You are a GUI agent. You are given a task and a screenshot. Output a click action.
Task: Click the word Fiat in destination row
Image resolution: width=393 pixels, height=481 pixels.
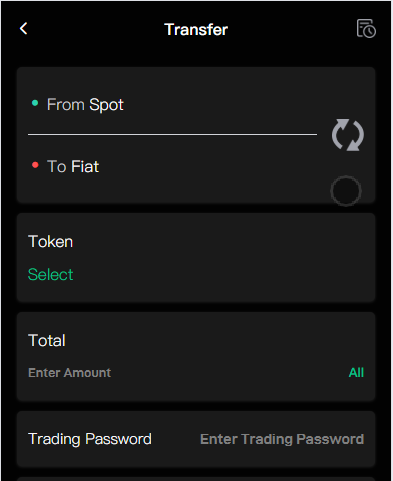[85, 166]
